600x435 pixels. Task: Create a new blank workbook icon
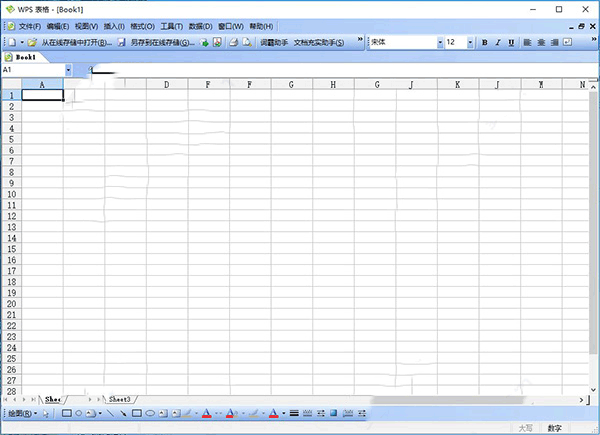(12, 42)
